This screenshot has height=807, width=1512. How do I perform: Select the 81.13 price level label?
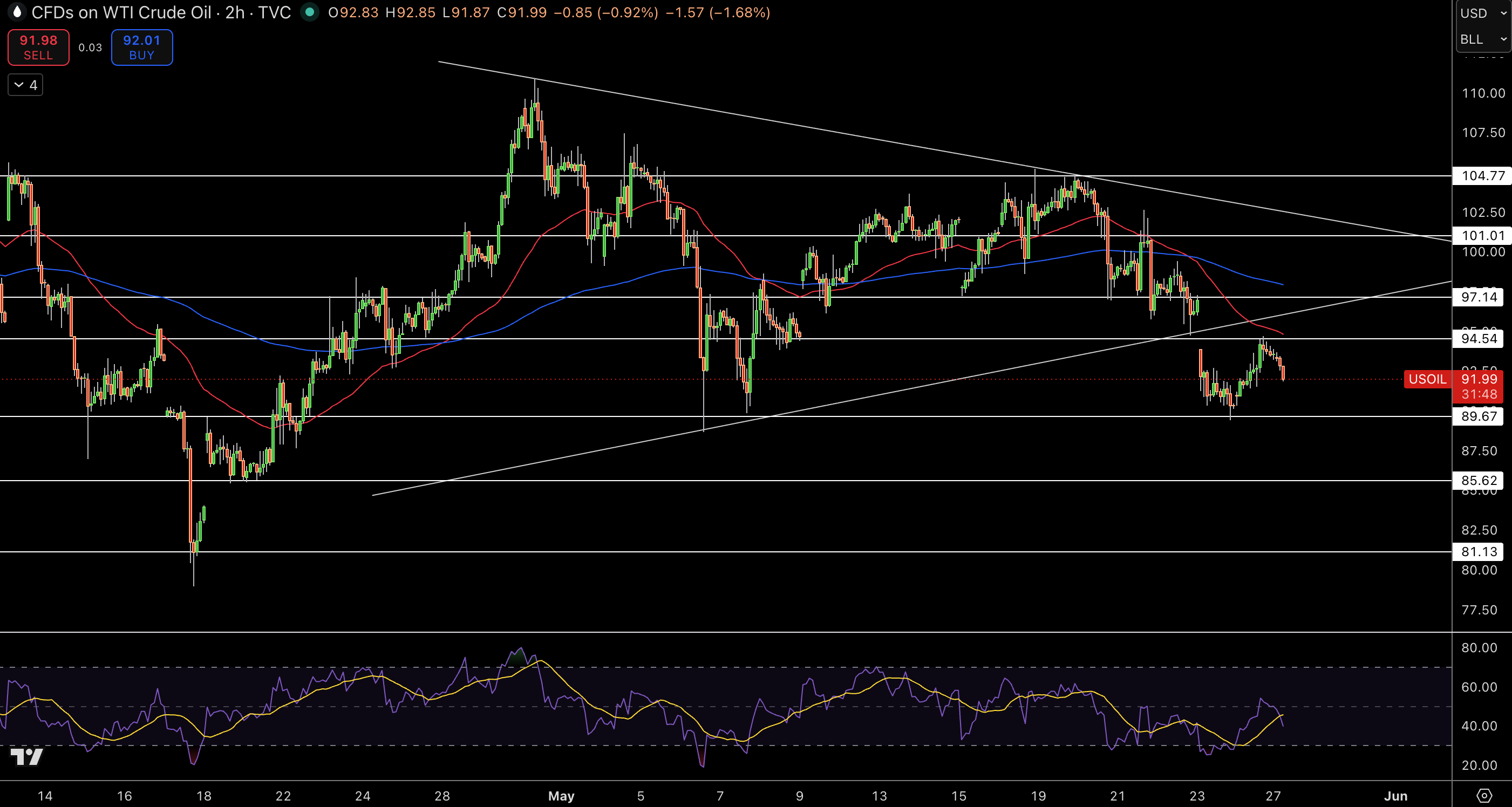pos(1478,551)
